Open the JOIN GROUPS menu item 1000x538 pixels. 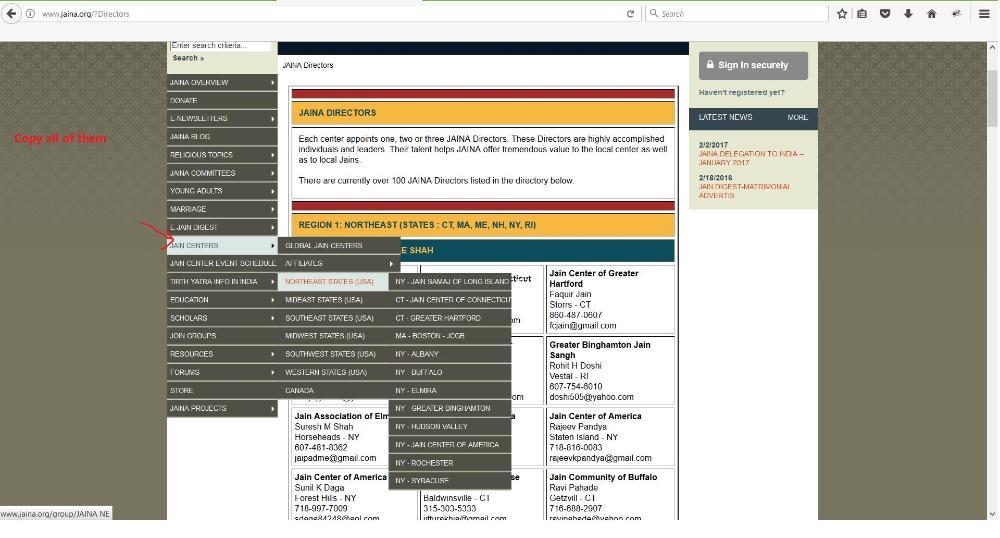pyautogui.click(x=222, y=335)
